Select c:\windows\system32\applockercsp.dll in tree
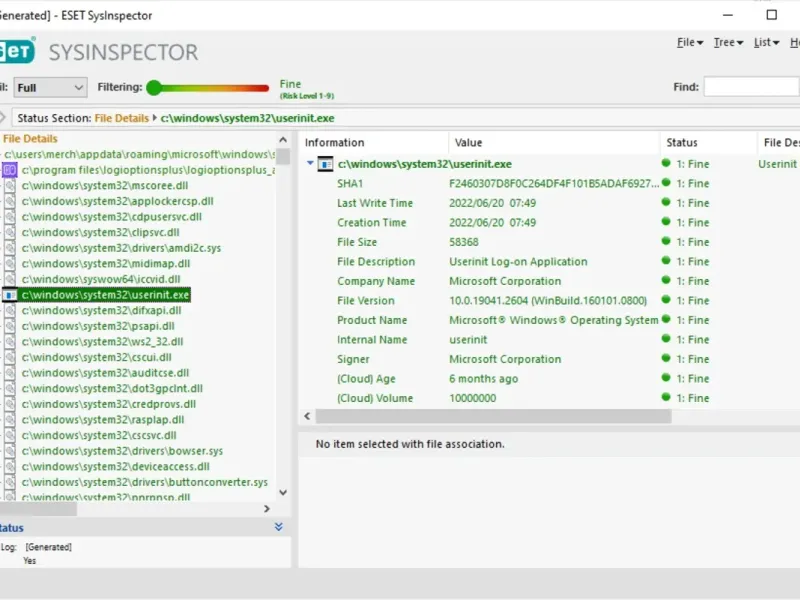The height and width of the screenshot is (600, 800). (117, 201)
